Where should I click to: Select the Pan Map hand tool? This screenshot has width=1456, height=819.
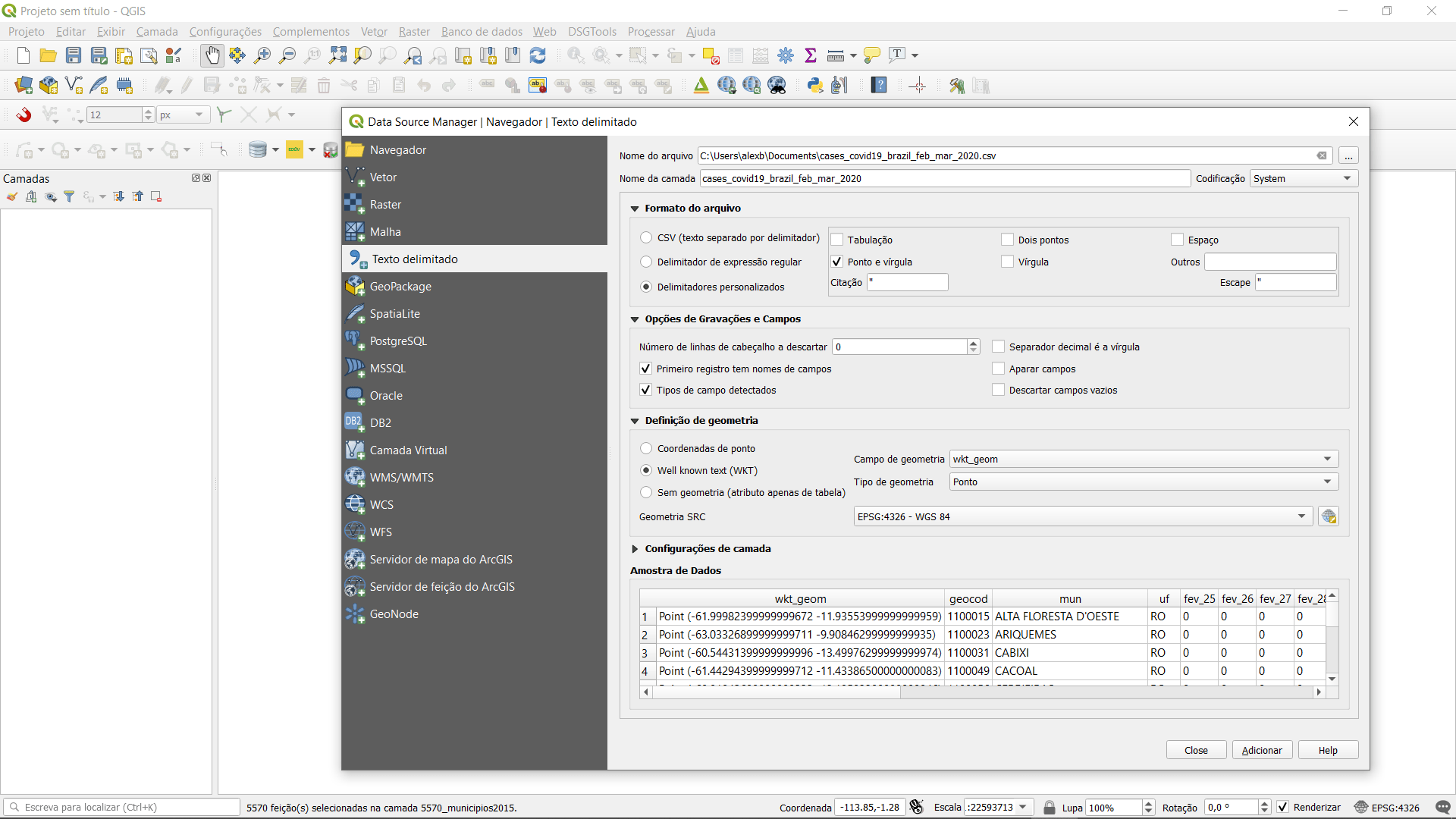point(212,55)
